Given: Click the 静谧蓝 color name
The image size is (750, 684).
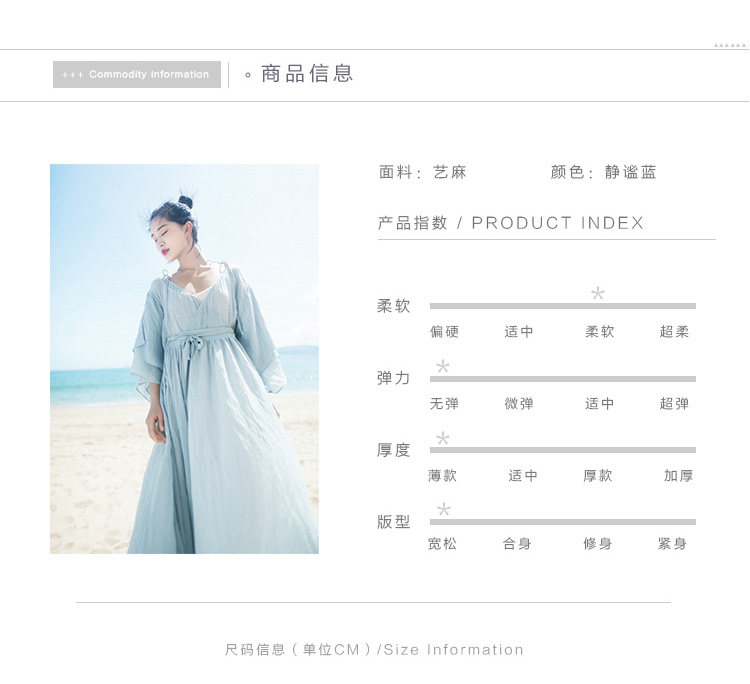Looking at the screenshot, I should pos(630,172).
